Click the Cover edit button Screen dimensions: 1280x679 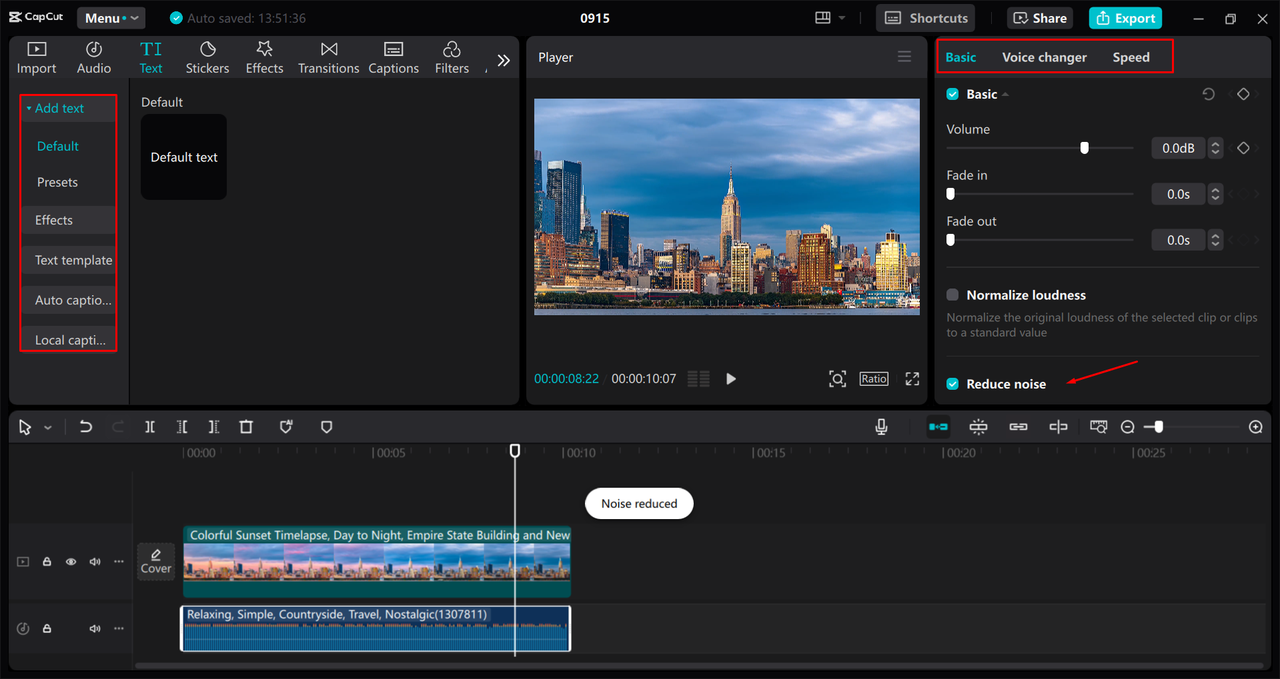[x=156, y=562]
